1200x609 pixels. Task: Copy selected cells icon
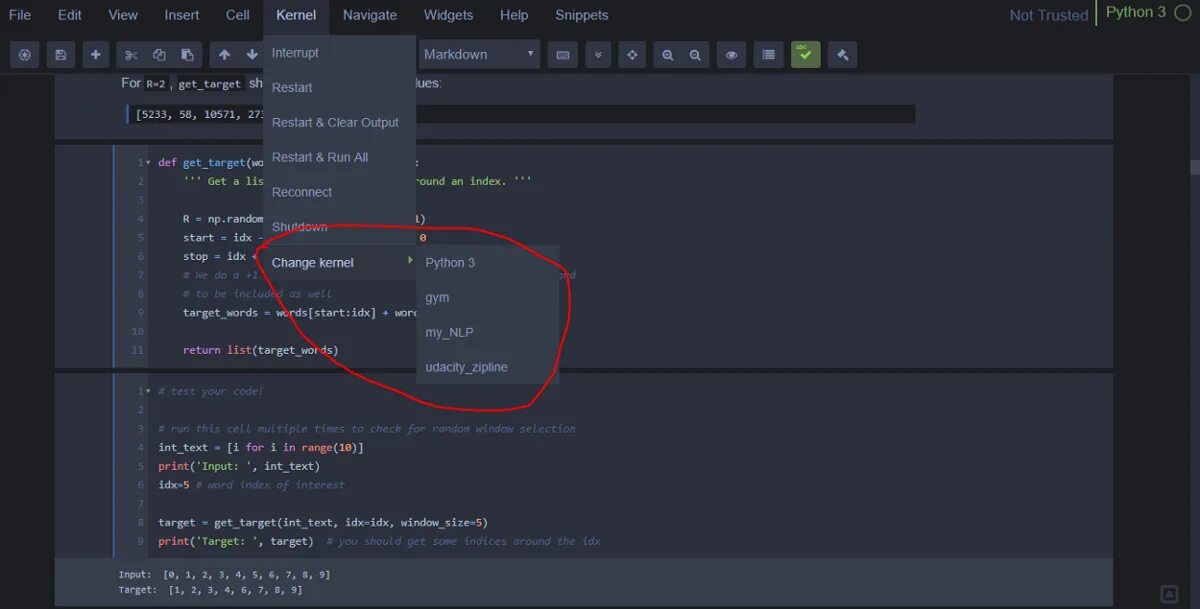158,55
